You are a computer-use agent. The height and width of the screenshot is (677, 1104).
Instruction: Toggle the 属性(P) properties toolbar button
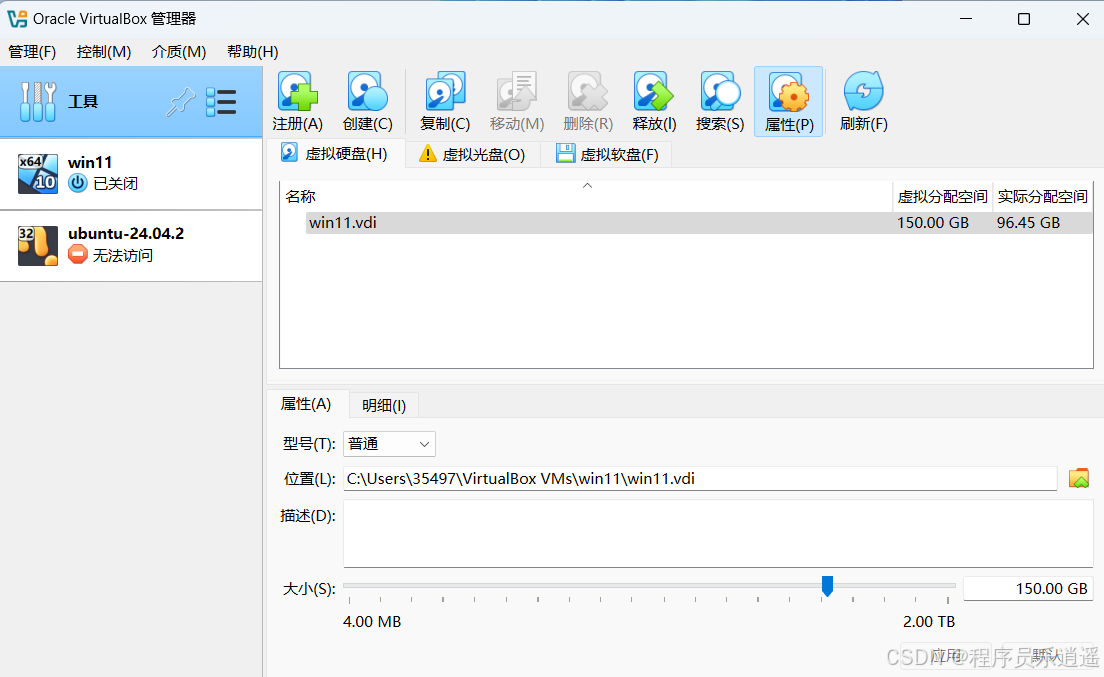coord(789,101)
